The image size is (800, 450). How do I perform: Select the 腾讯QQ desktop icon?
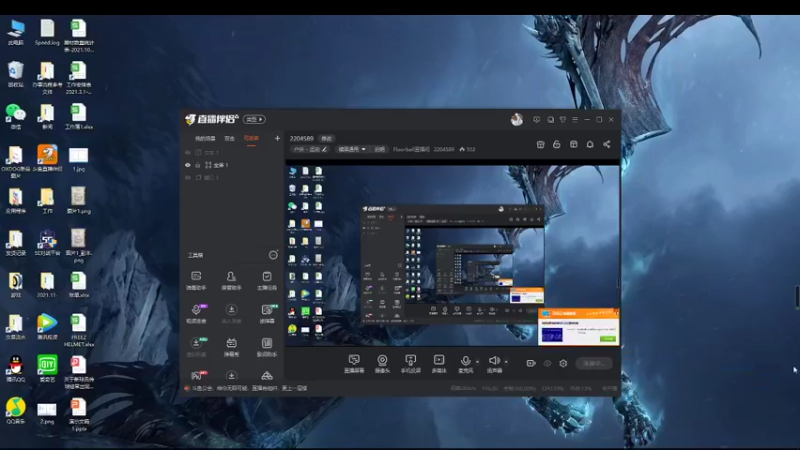coord(16,369)
